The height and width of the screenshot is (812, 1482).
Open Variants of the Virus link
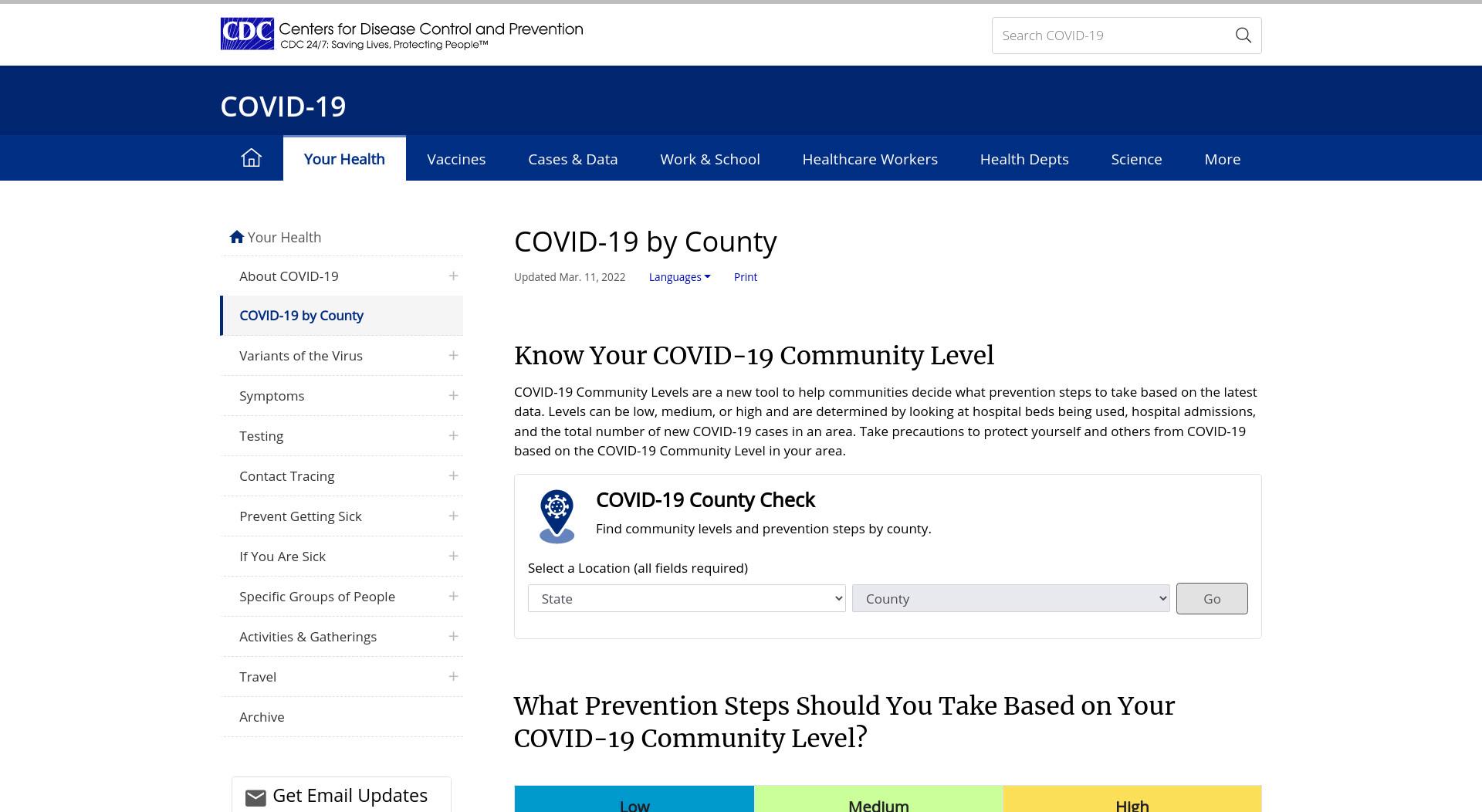(x=301, y=356)
